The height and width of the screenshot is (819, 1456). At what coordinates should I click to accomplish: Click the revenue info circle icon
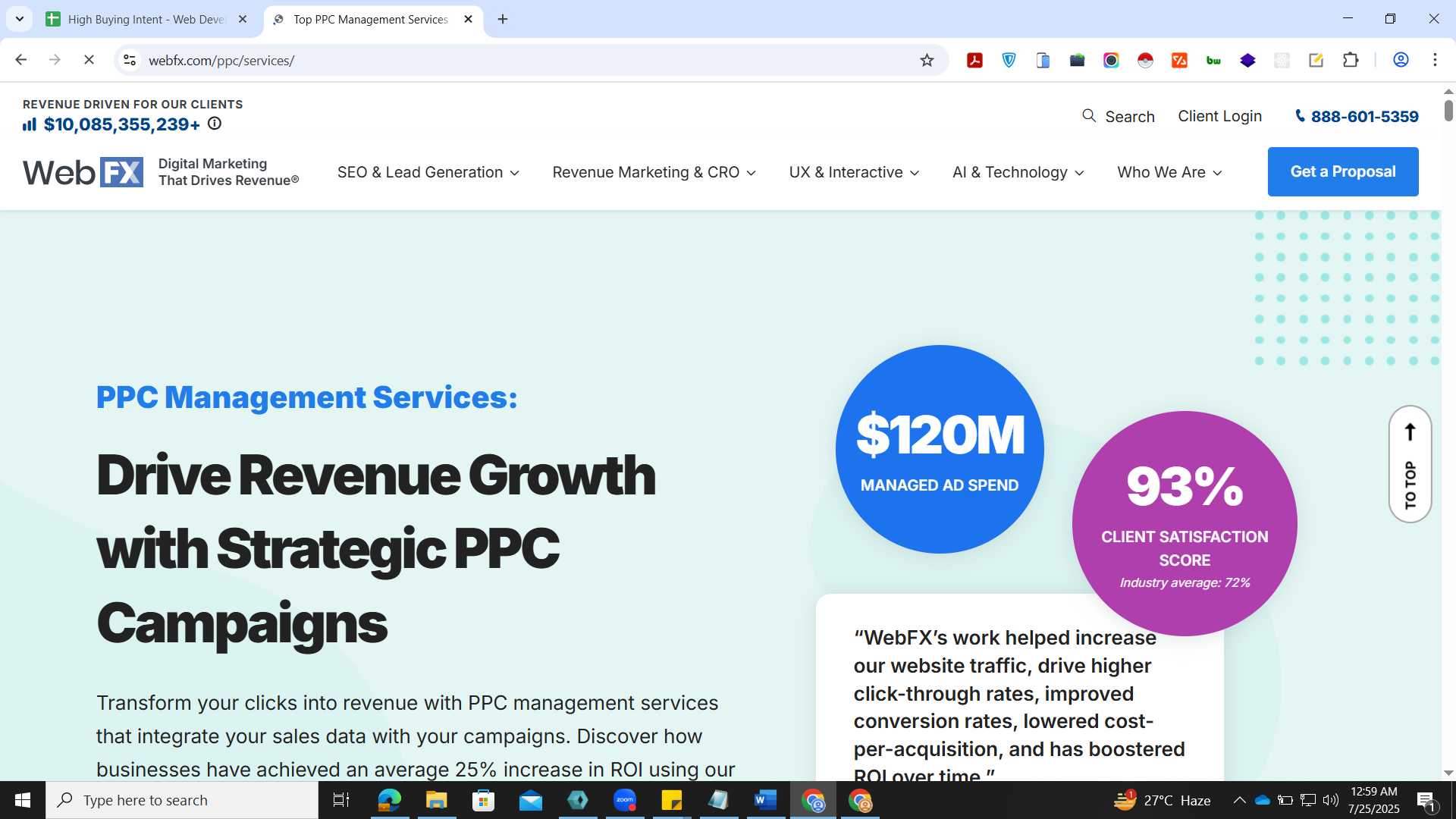[215, 124]
